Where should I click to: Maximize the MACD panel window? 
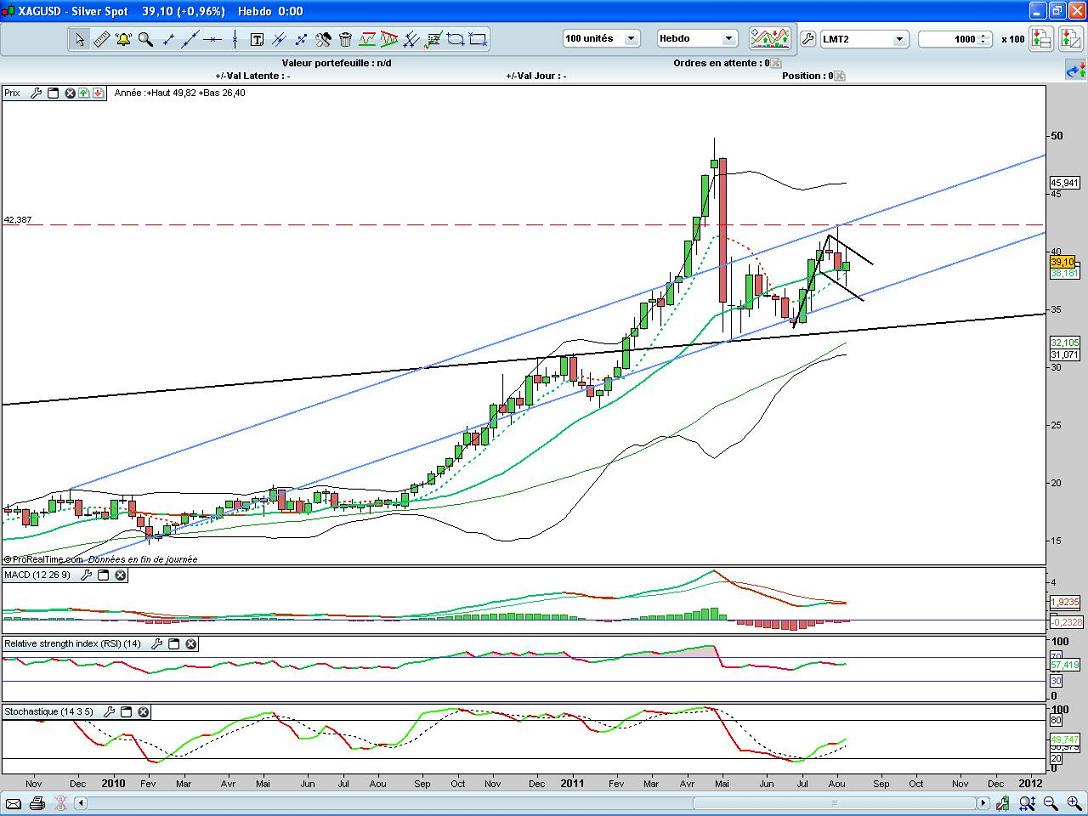(104, 575)
